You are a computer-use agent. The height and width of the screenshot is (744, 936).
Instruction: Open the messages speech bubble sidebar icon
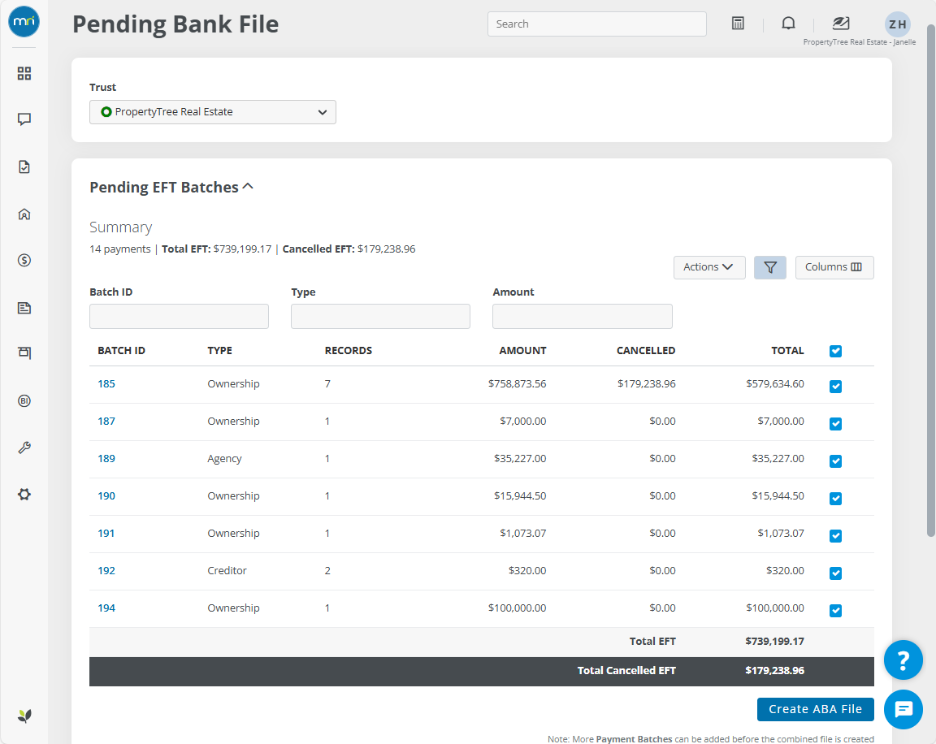tap(24, 119)
